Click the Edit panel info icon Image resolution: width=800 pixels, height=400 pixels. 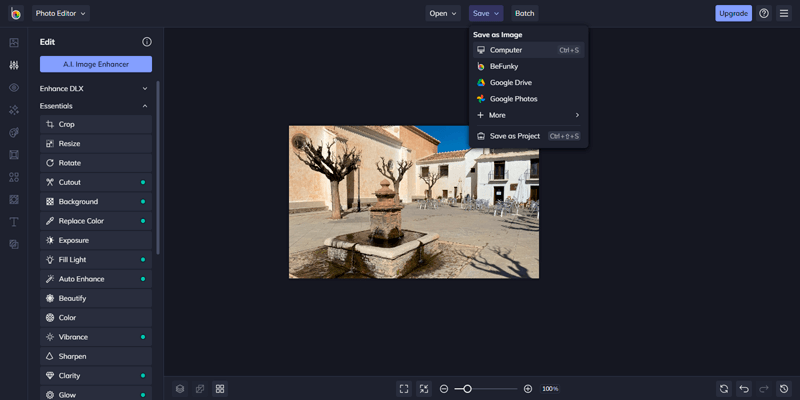point(147,42)
